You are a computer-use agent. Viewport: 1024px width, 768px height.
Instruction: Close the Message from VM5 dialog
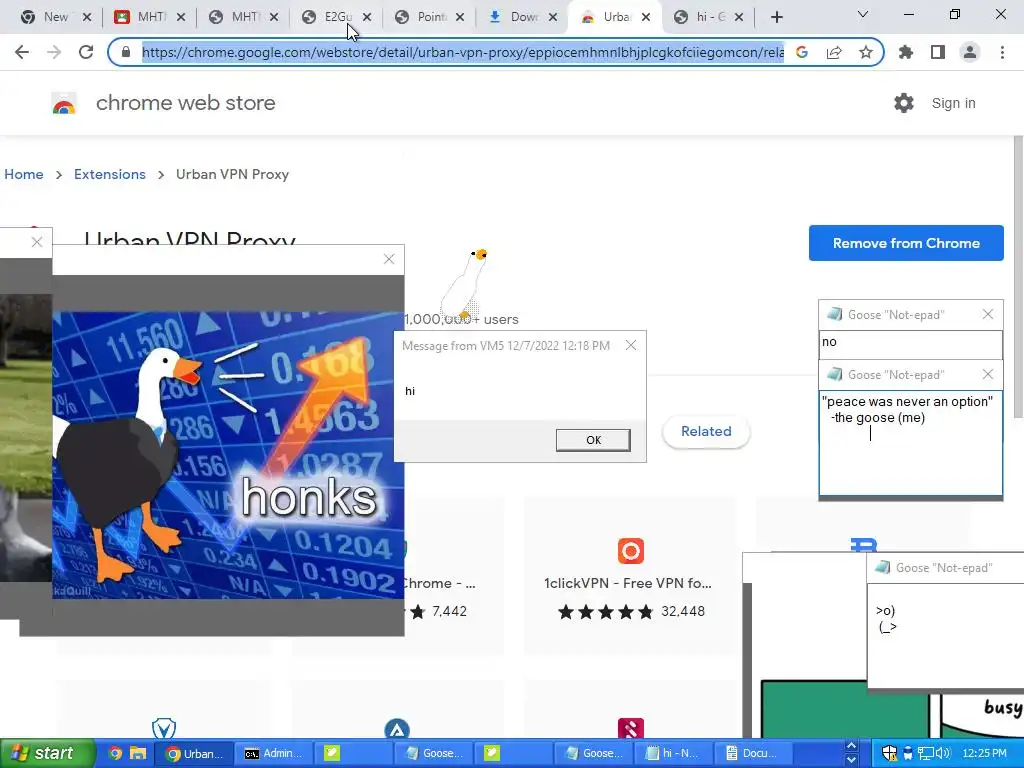pyautogui.click(x=630, y=345)
